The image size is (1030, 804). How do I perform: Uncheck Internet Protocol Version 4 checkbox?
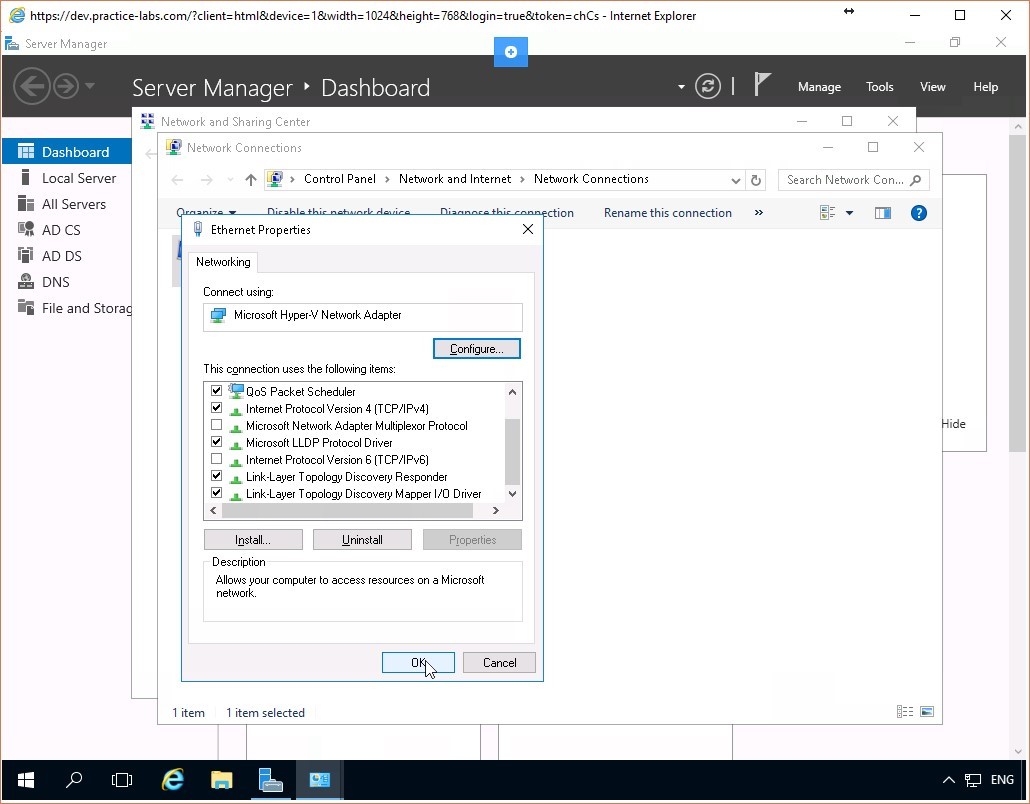point(216,409)
